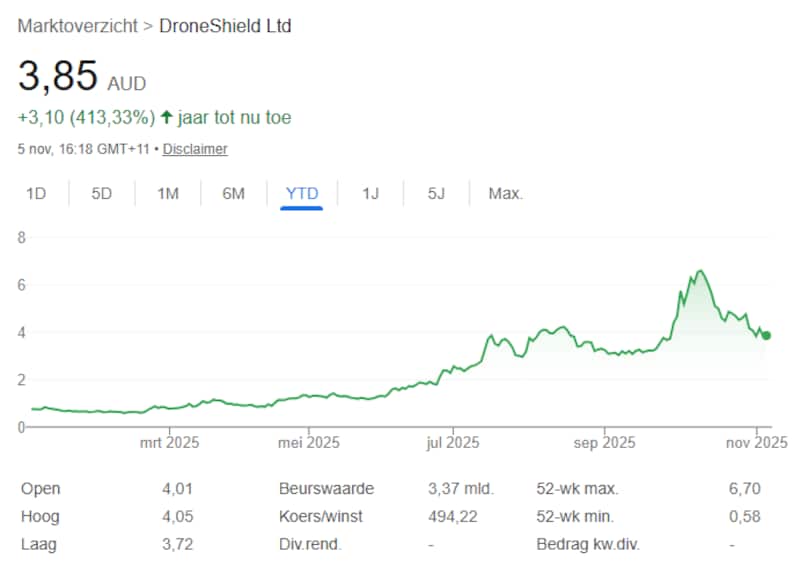Choose the 6M time range tab

233,193
